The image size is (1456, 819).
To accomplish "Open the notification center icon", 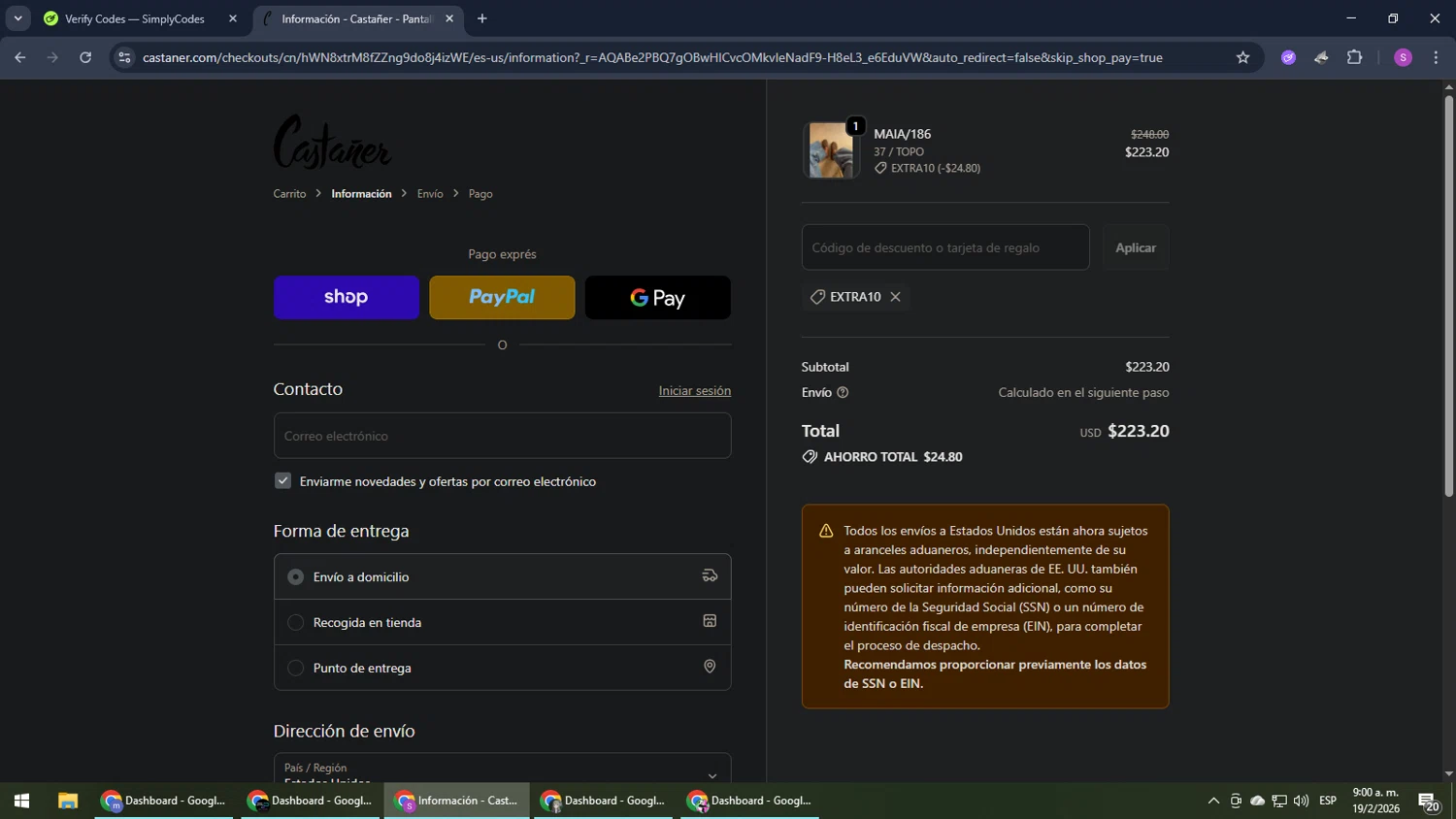I will tap(1430, 802).
